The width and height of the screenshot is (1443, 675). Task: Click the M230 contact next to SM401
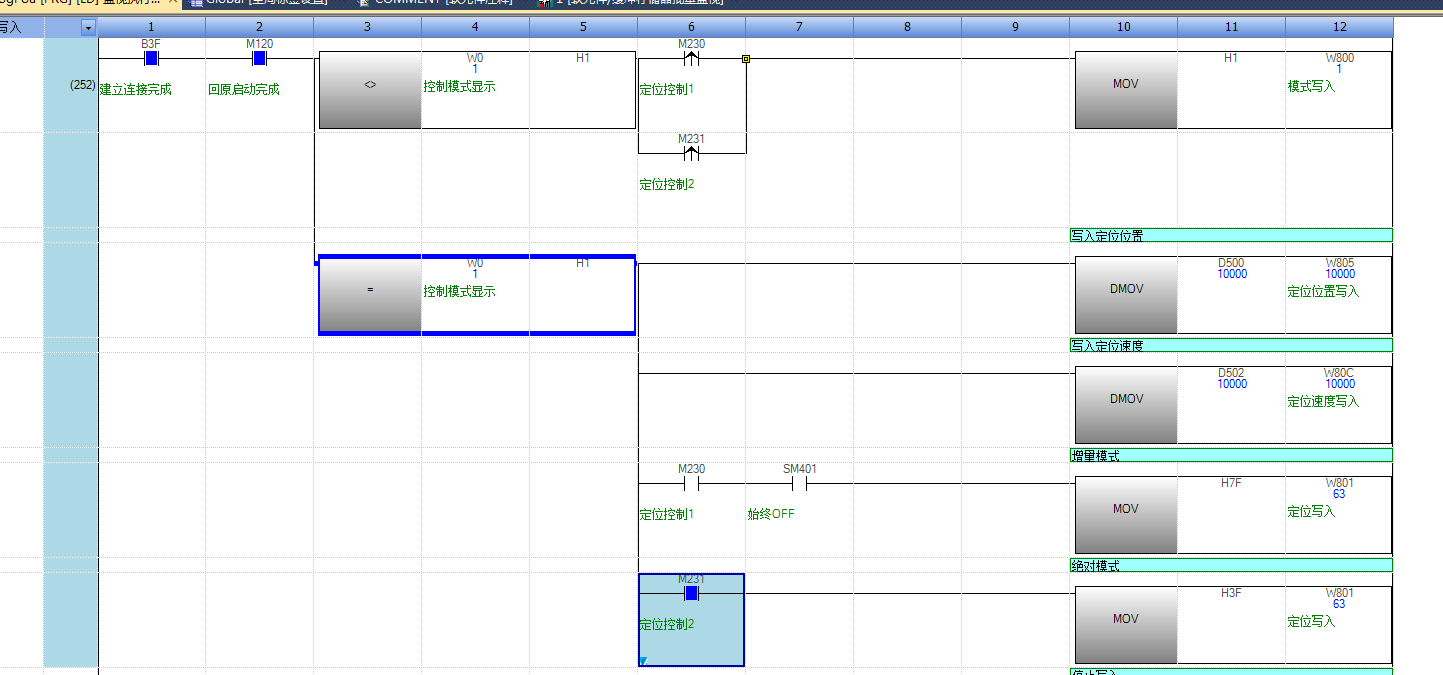(x=691, y=484)
